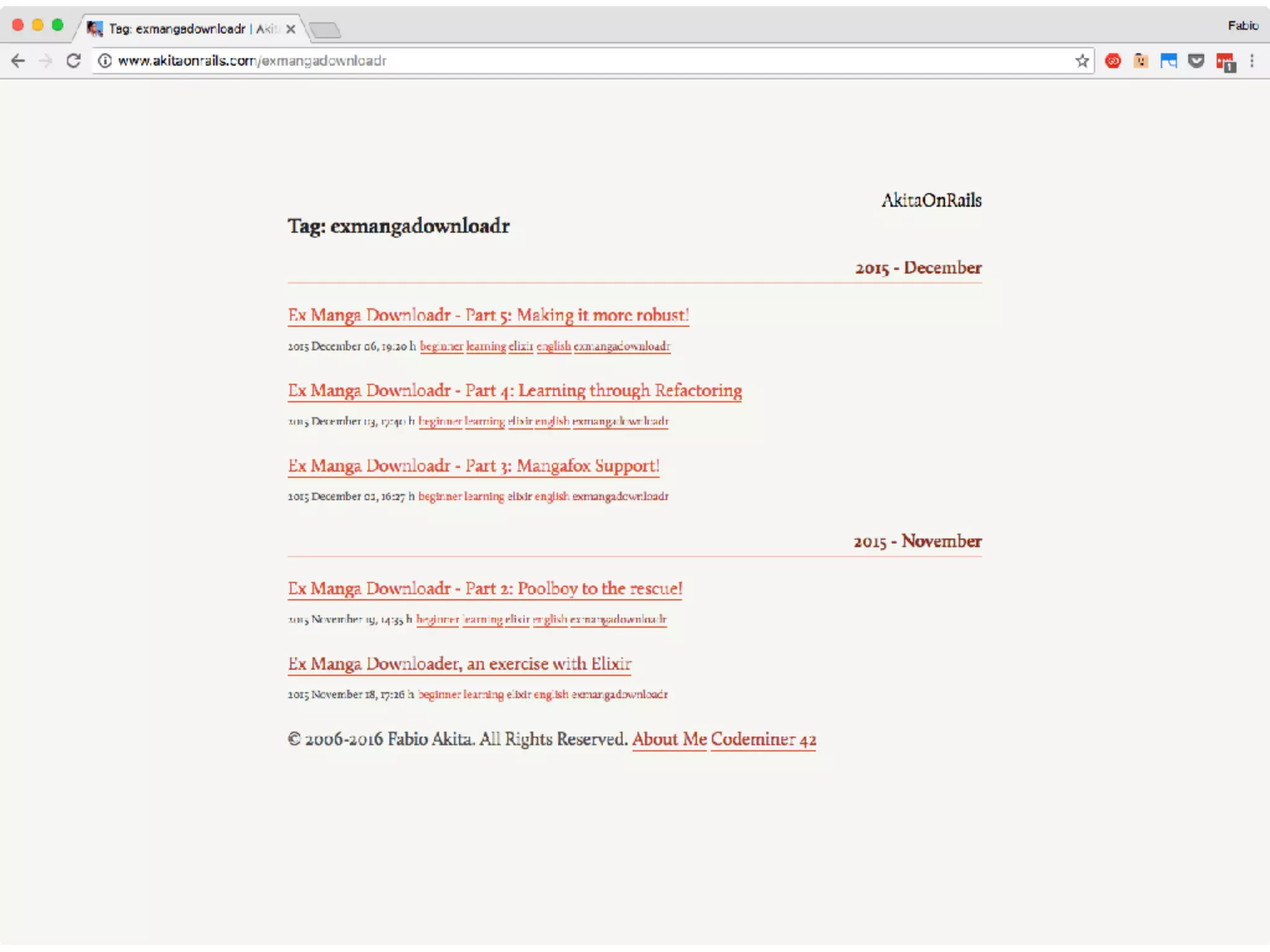Visit the Codeminer 42 footer link
The height and width of the screenshot is (952, 1270).
click(x=763, y=739)
